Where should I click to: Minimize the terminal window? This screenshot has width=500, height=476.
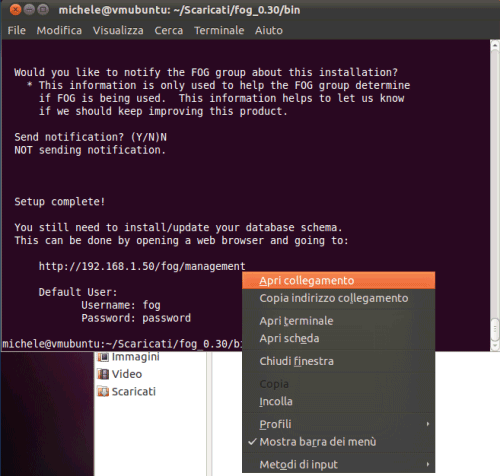29,10
